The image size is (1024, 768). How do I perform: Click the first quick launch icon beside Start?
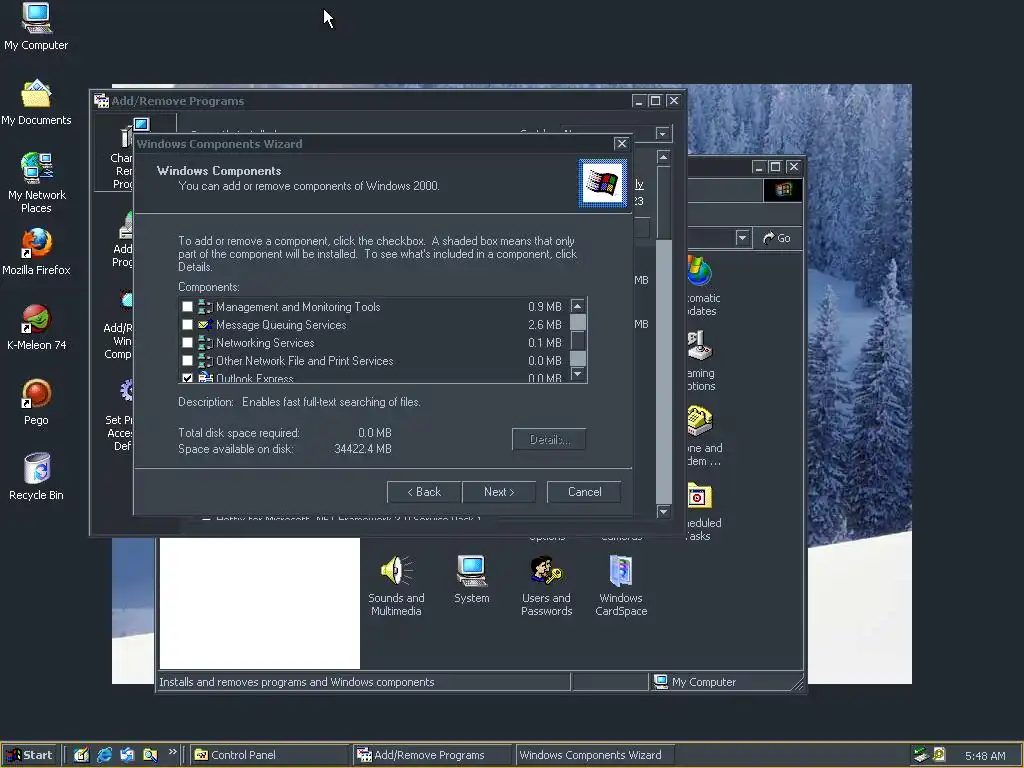tap(81, 755)
